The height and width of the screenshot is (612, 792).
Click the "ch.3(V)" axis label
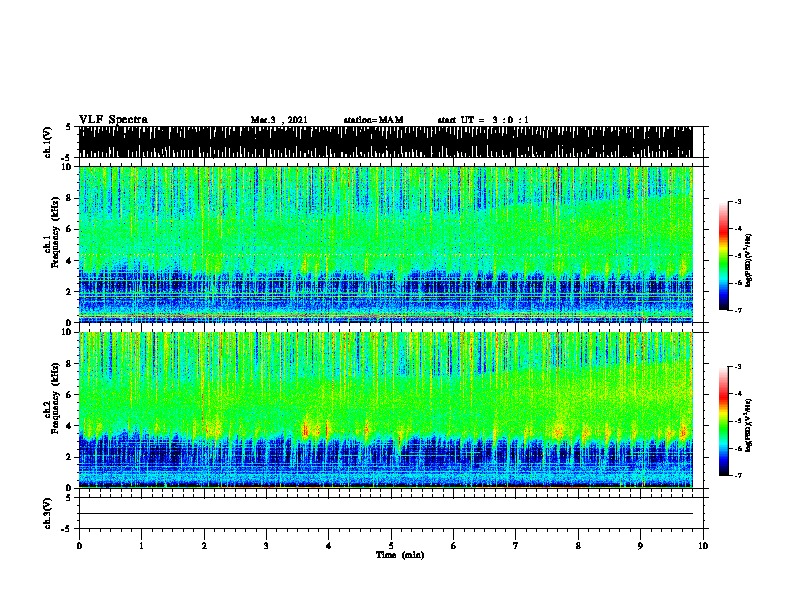coord(48,513)
